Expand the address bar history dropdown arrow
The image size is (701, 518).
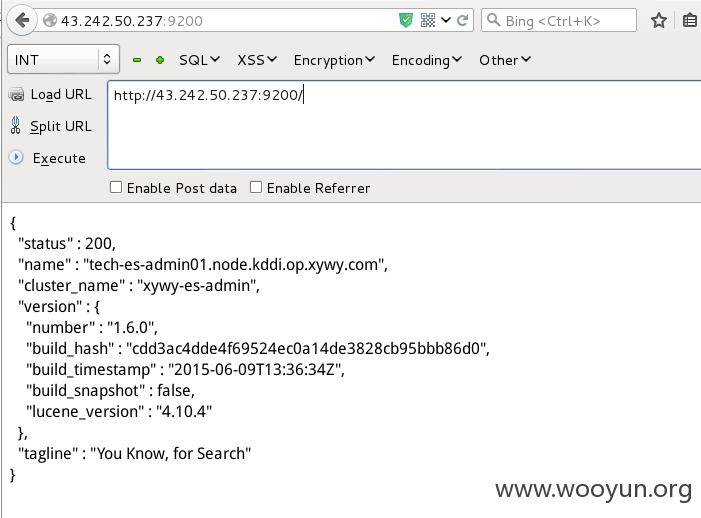446,20
